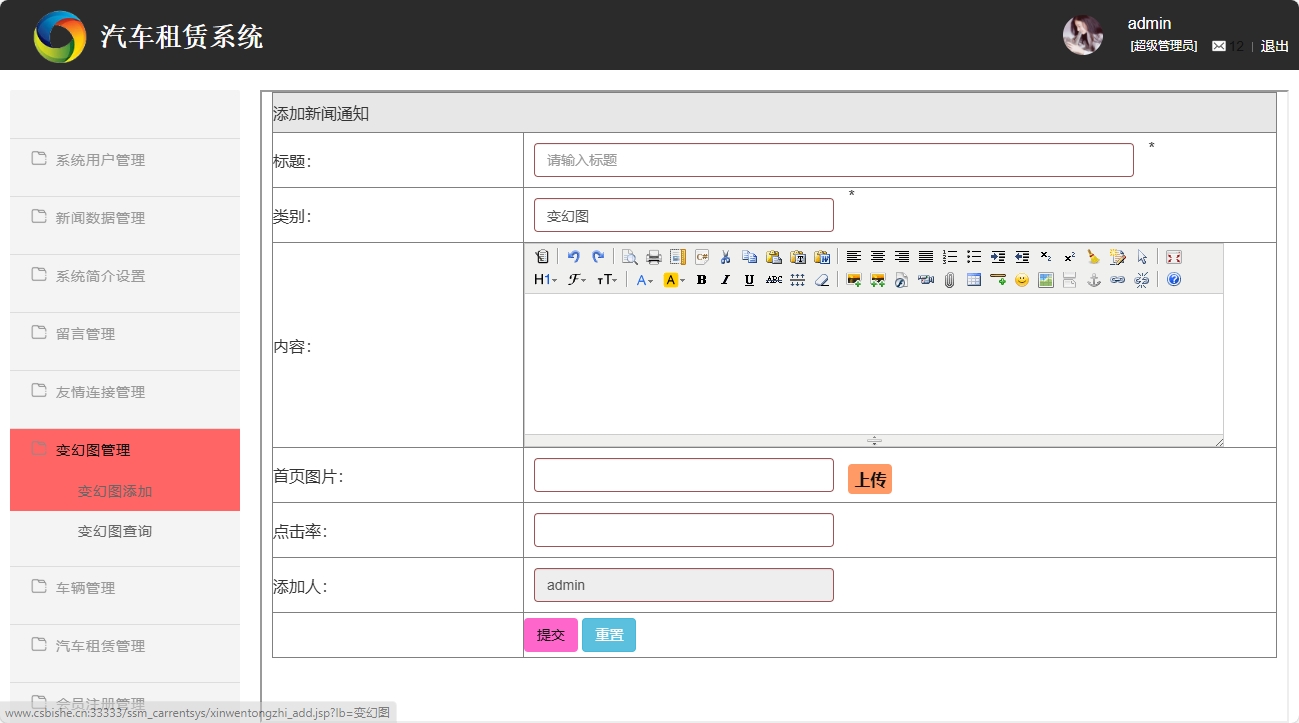Image resolution: width=1299 pixels, height=723 pixels.
Task: Toggle bold formatting in the editor
Action: 701,280
